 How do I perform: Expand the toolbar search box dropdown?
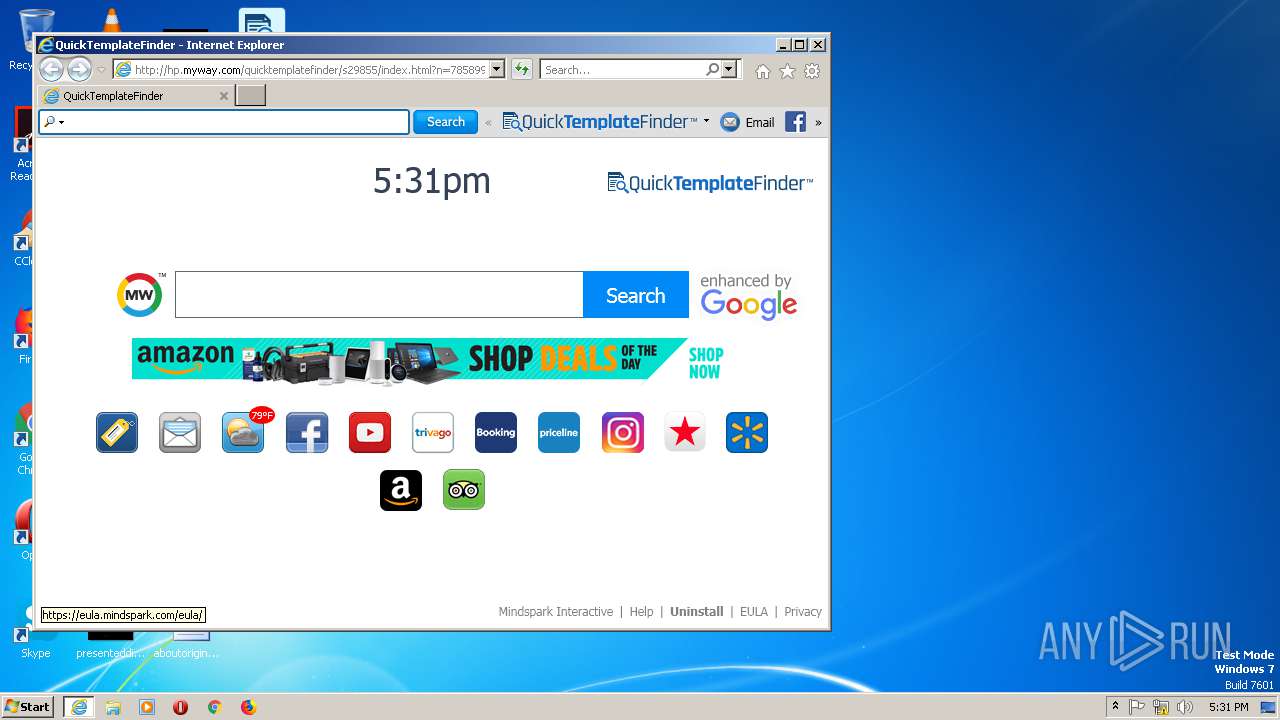tap(62, 122)
